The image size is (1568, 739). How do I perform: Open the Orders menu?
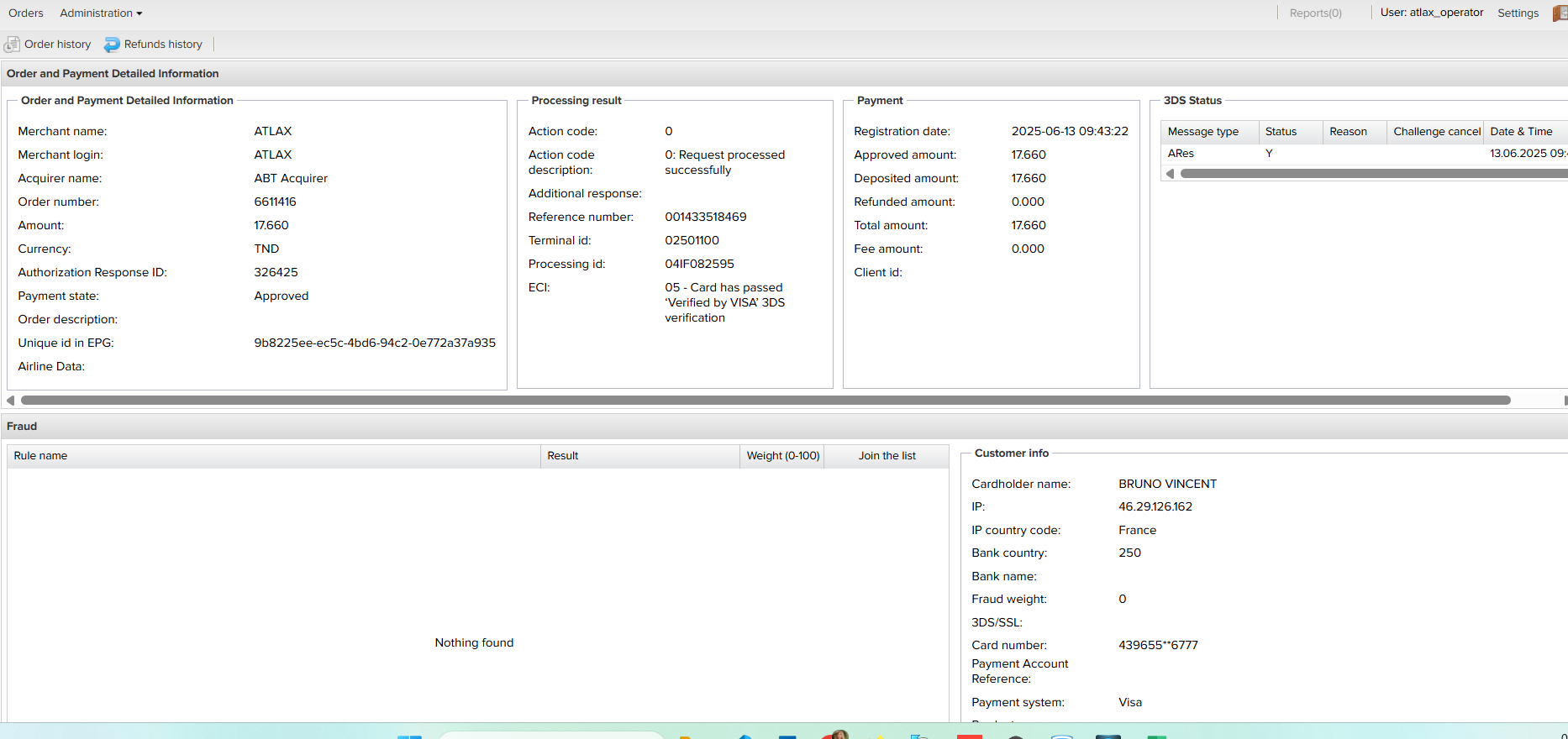pos(26,13)
